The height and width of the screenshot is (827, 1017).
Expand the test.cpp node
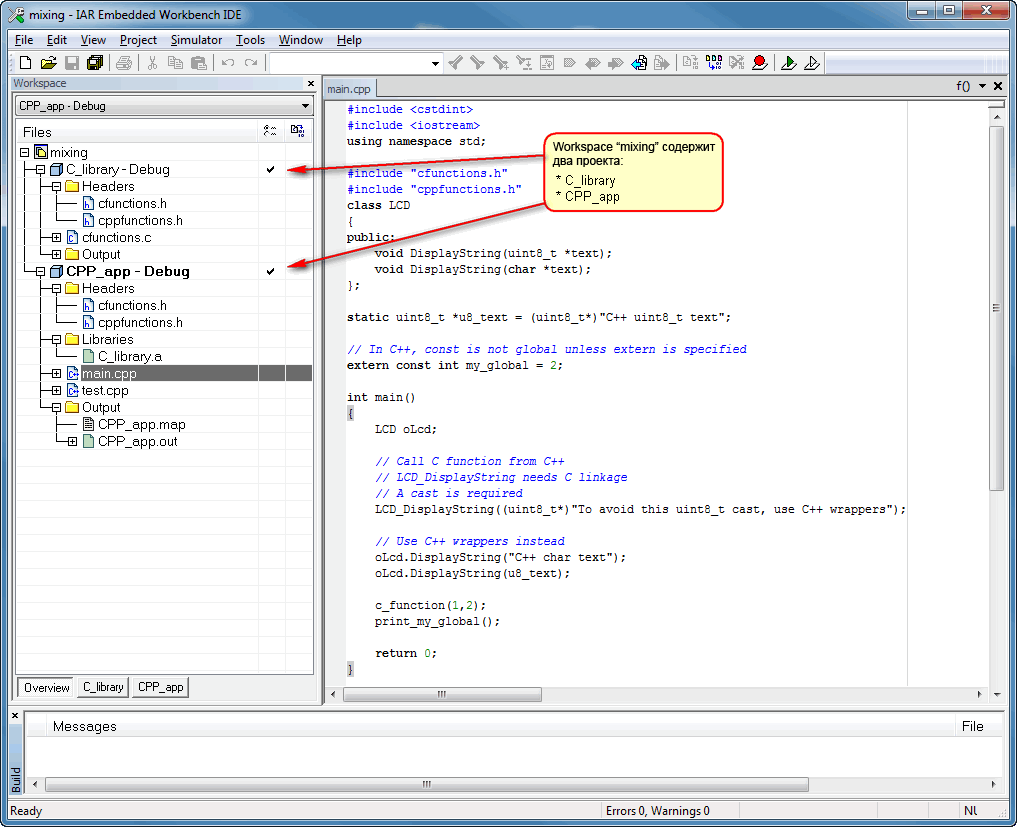point(56,390)
